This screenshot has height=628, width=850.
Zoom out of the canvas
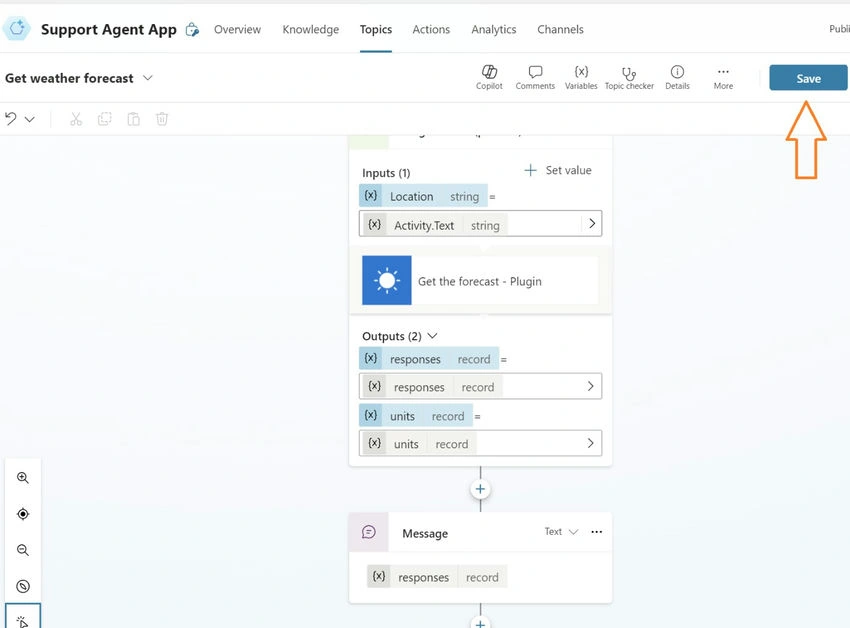23,550
